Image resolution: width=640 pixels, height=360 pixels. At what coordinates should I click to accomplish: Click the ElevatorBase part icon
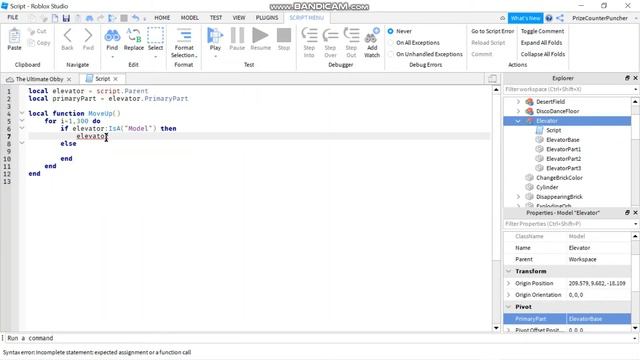pos(539,140)
